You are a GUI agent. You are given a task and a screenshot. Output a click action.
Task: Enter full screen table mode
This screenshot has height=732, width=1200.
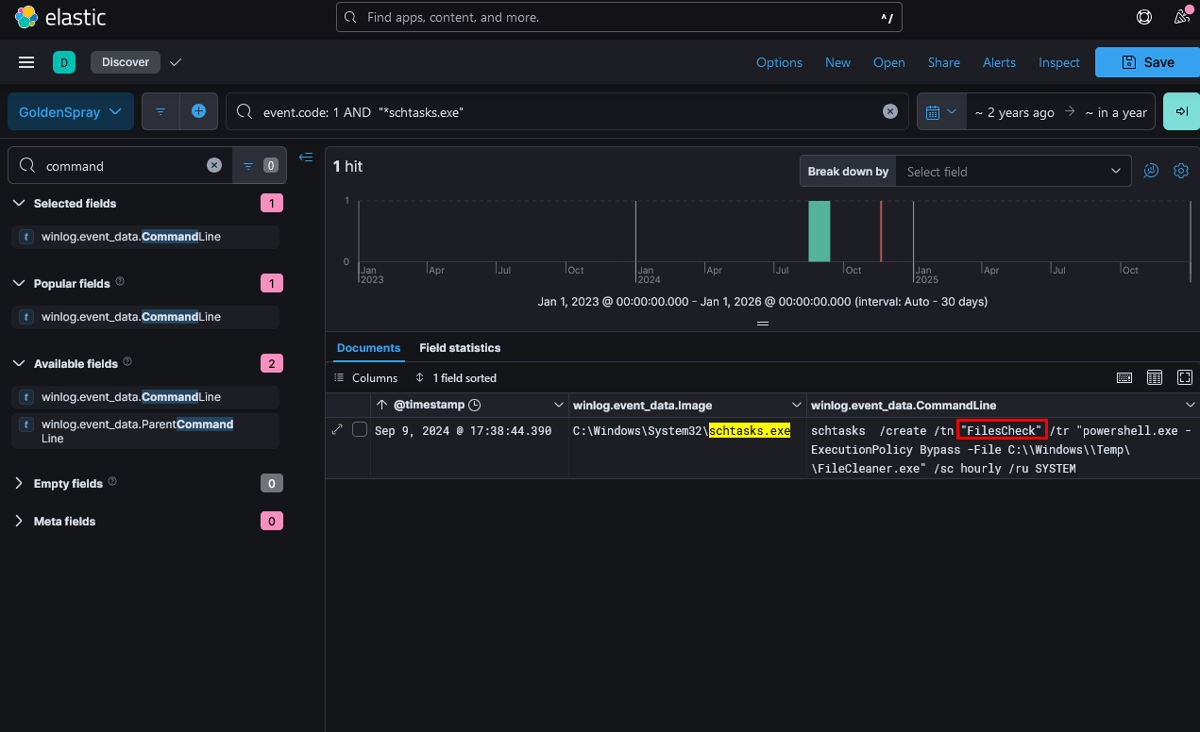coord(1185,377)
